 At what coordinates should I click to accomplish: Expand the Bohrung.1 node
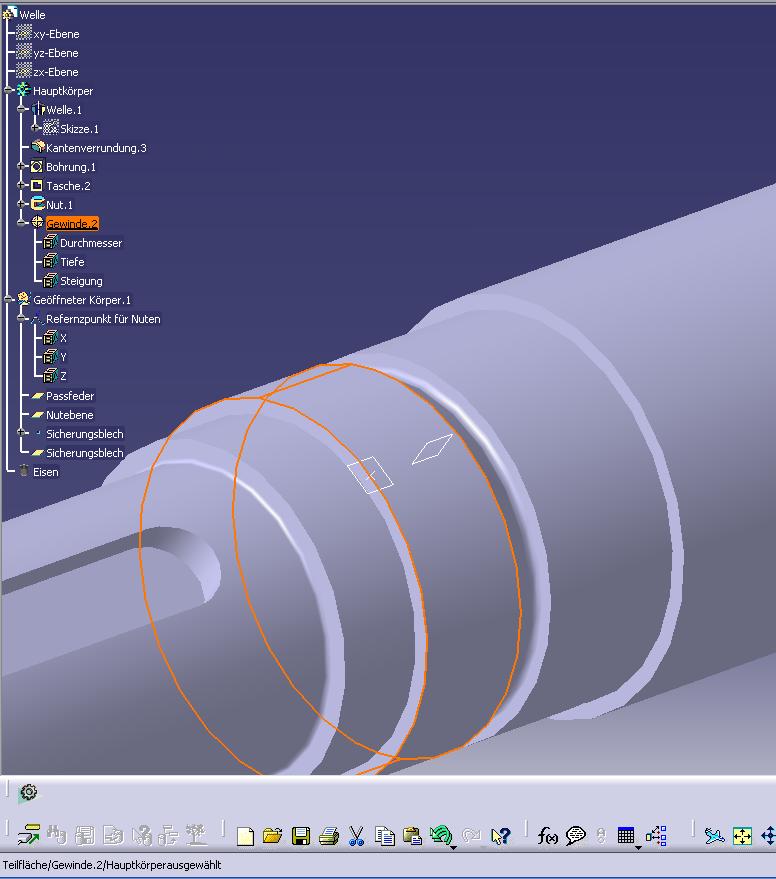click(21, 166)
